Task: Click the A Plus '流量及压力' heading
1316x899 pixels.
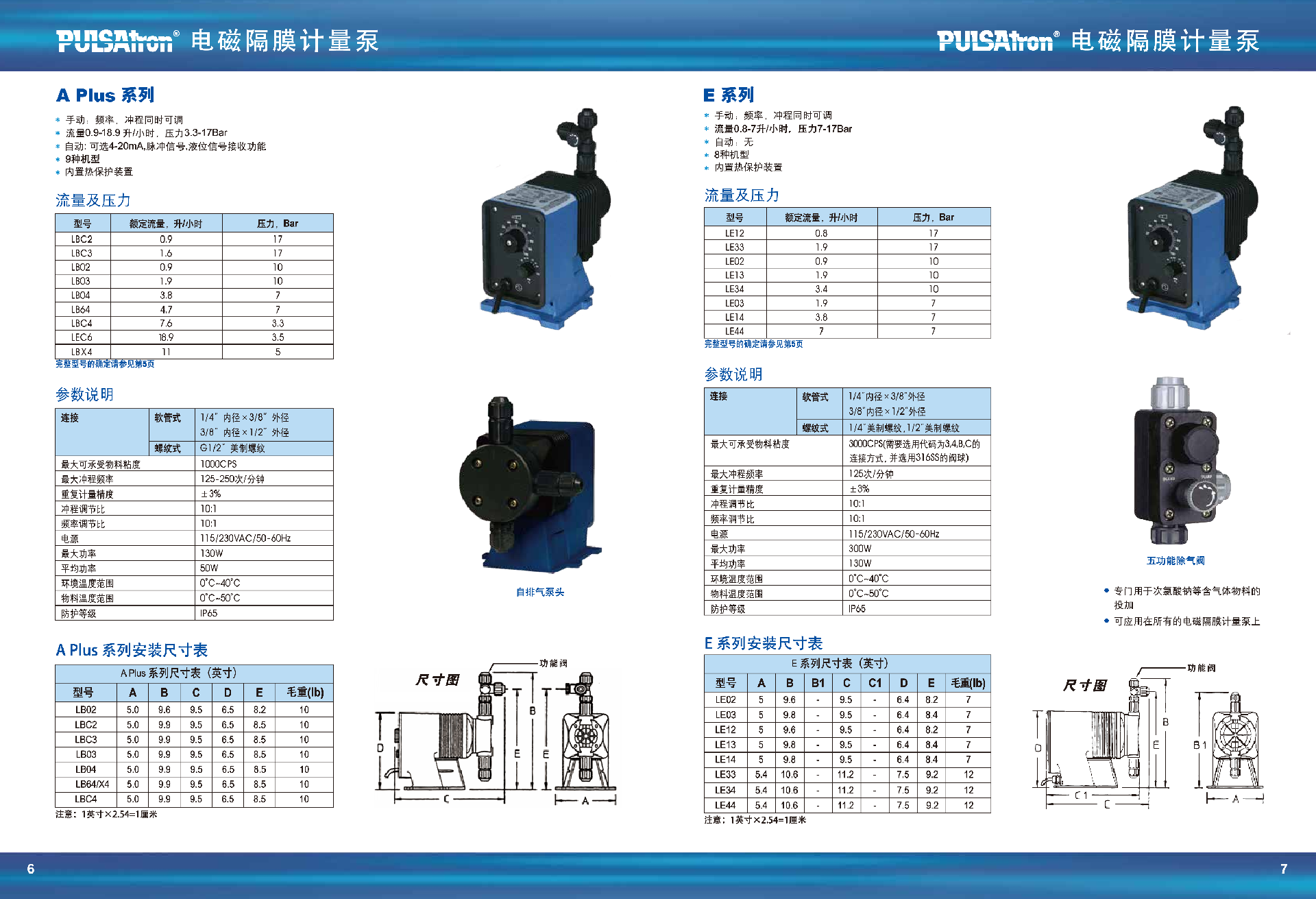Action: click(93, 200)
